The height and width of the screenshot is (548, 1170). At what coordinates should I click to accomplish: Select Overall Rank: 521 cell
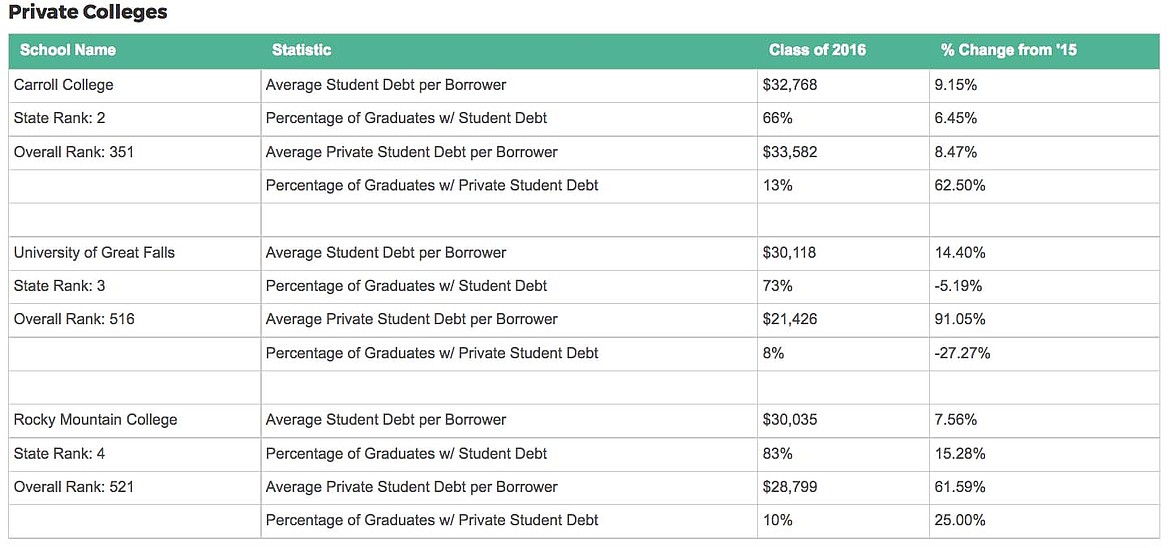[74, 487]
